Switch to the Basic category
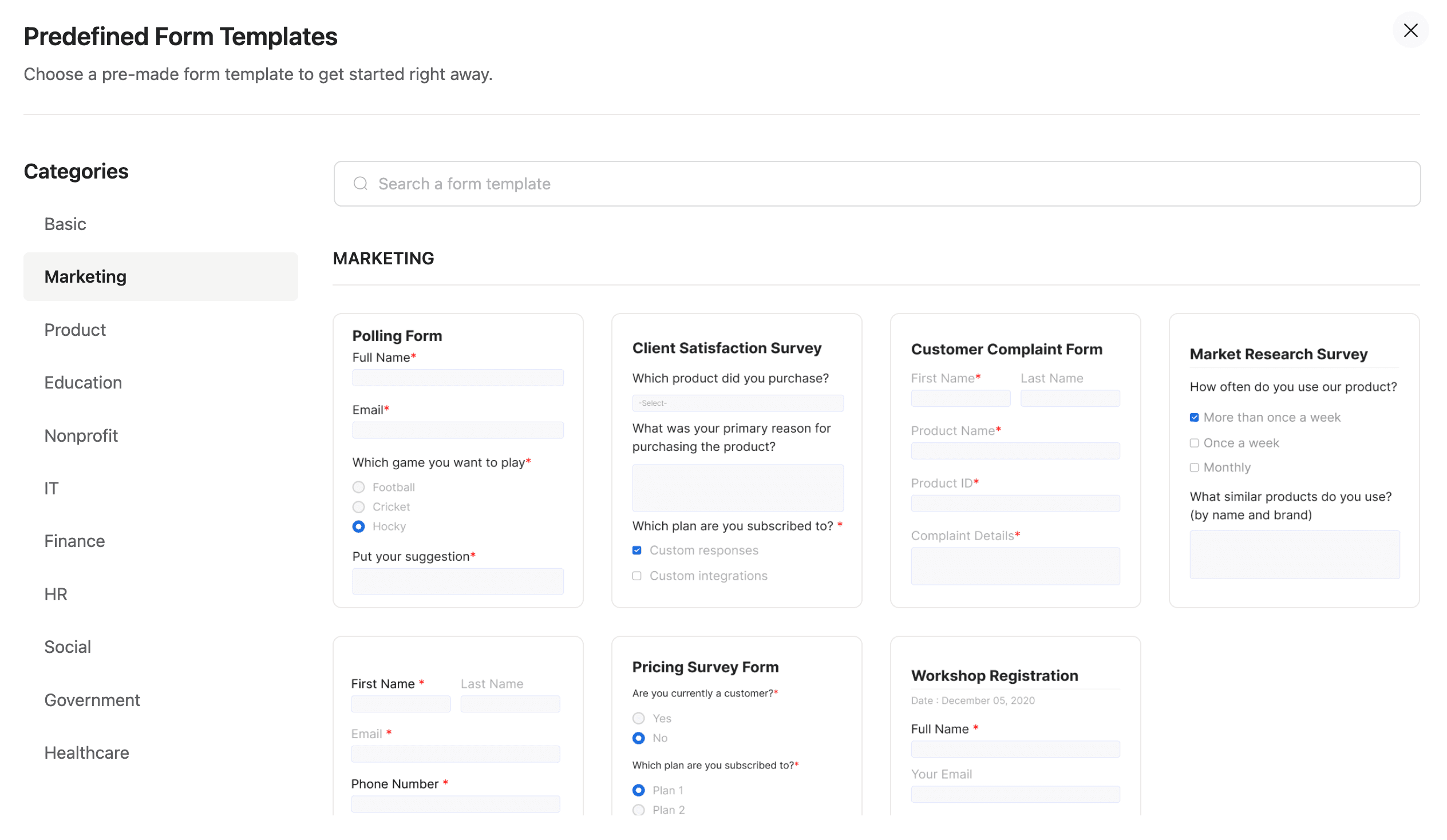 point(65,224)
